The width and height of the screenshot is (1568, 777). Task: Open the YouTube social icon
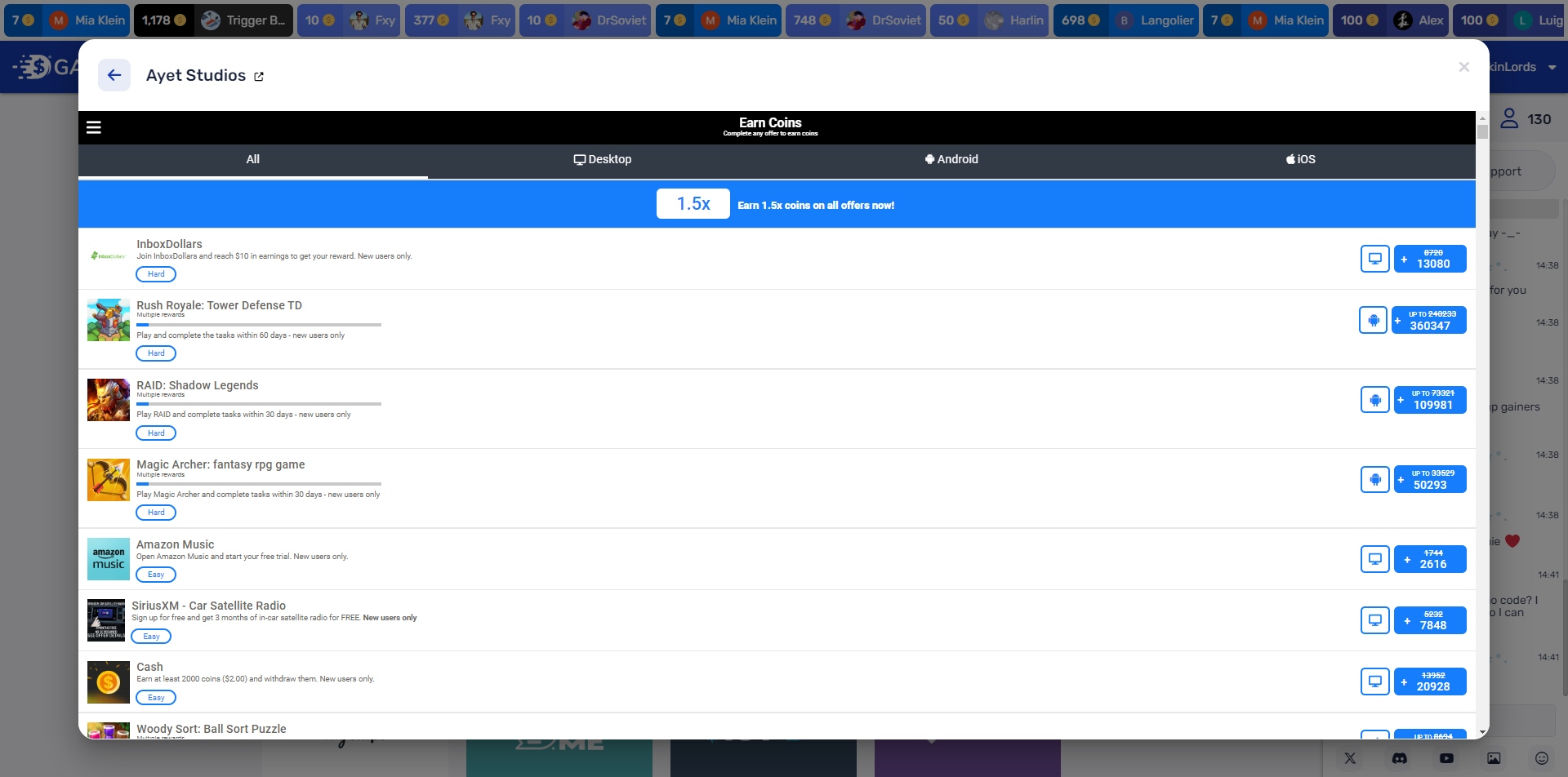click(x=1446, y=758)
